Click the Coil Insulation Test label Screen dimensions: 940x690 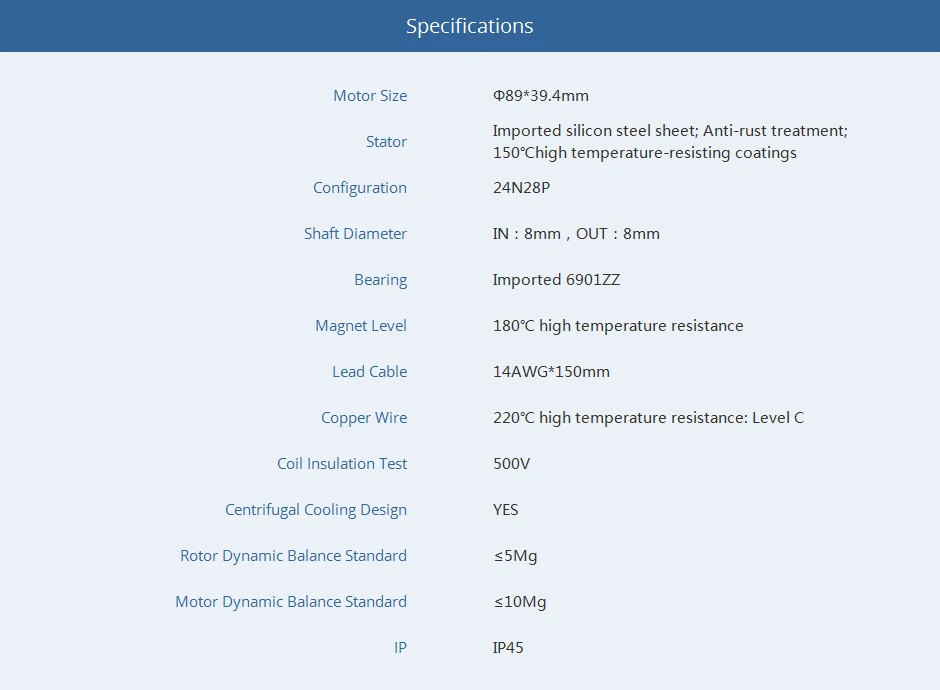tap(342, 464)
